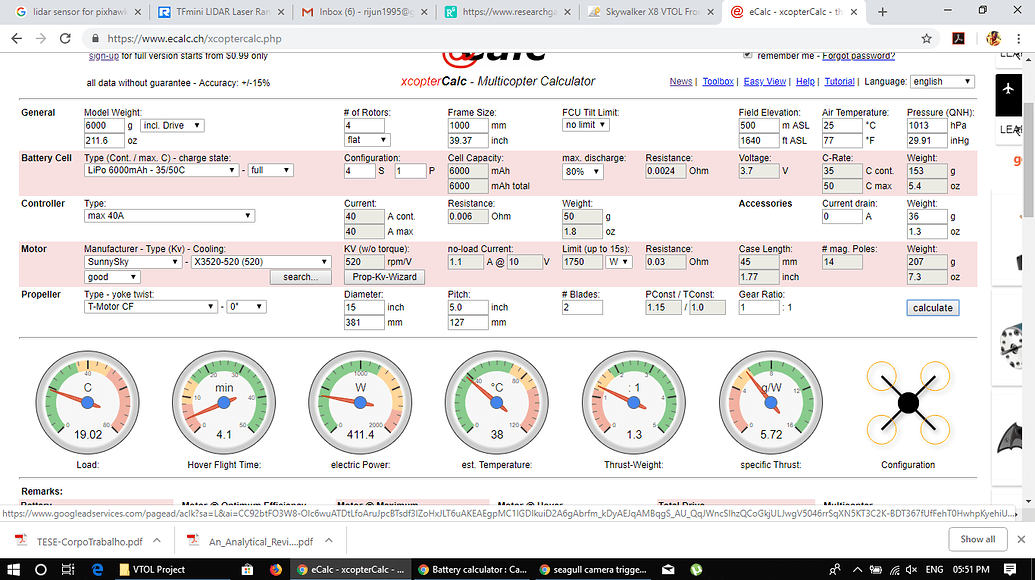1035x580 pixels.
Task: Open the Toolbox link
Action: tap(717, 81)
